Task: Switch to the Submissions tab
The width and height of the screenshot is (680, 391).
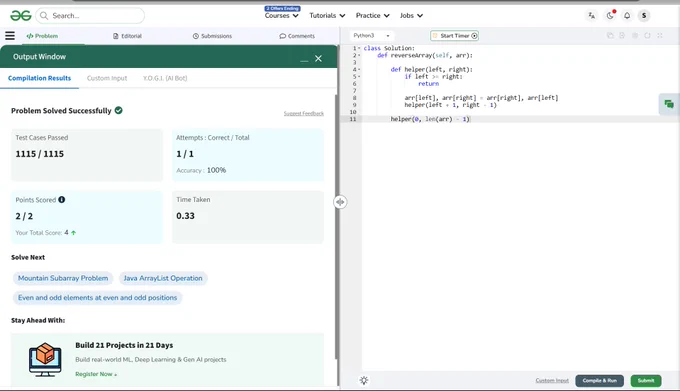Action: [x=212, y=36]
